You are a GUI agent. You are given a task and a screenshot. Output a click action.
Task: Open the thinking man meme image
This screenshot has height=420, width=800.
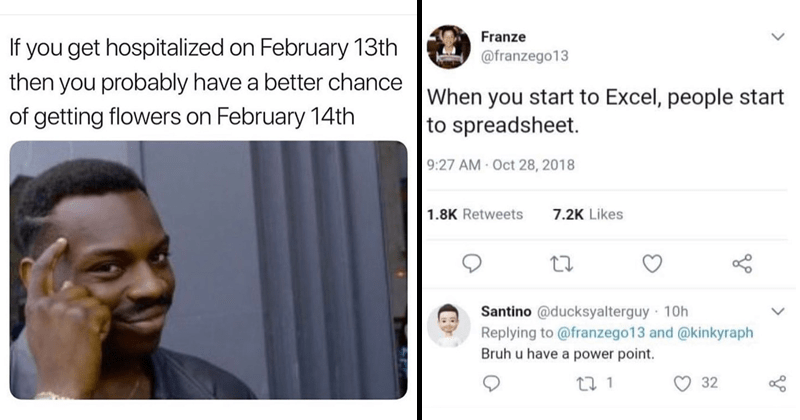tap(209, 270)
